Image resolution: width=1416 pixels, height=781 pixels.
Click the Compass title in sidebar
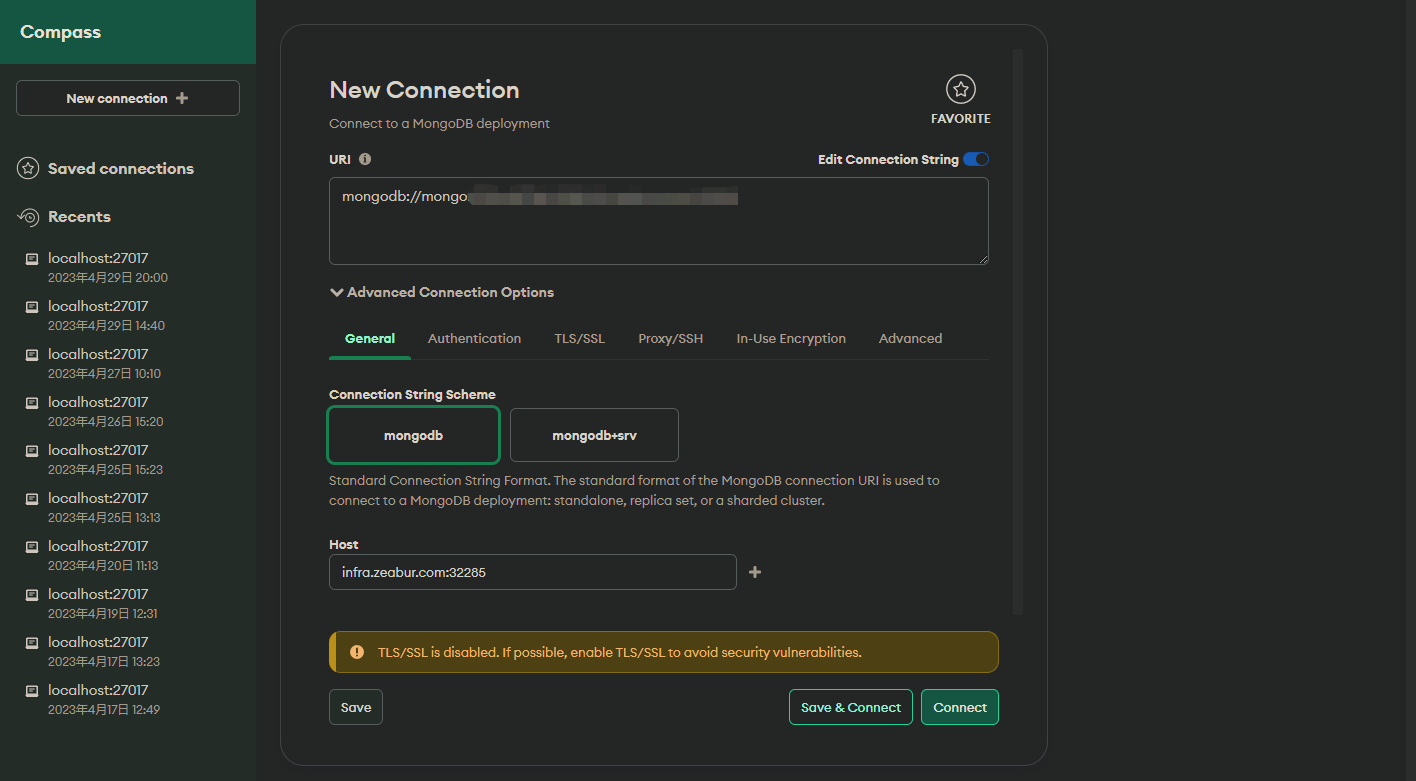coord(60,32)
